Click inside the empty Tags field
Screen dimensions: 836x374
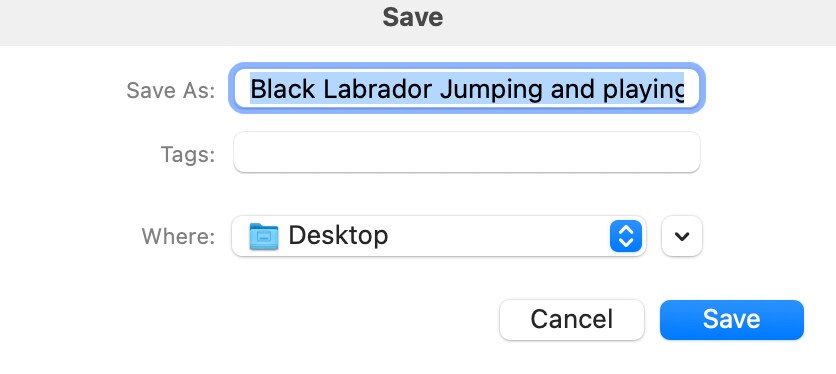click(x=467, y=153)
